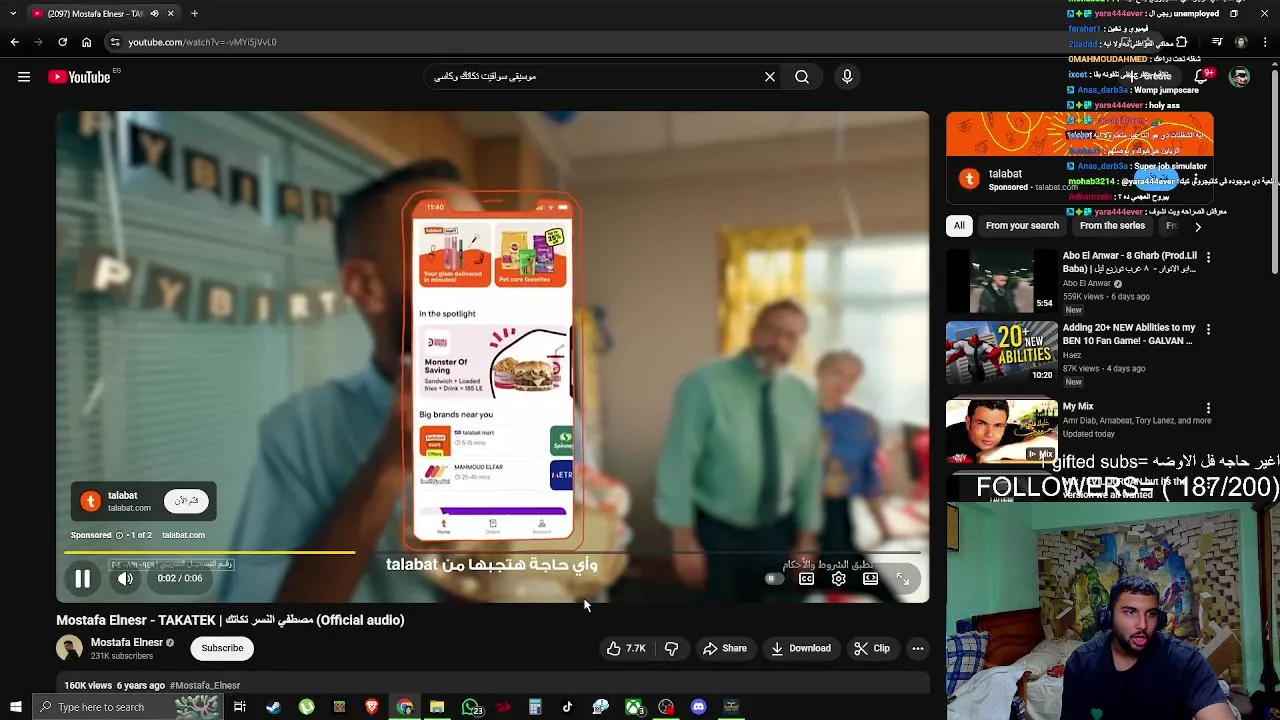Open Brave browser from the taskbar

click(x=372, y=707)
